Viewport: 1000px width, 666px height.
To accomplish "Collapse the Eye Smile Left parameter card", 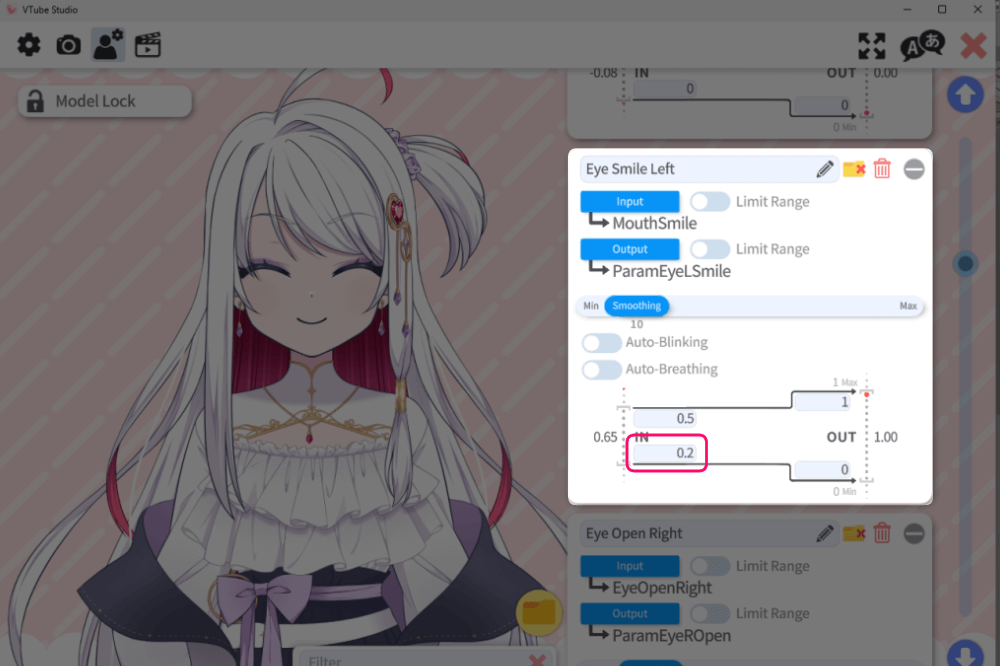I will coord(914,169).
